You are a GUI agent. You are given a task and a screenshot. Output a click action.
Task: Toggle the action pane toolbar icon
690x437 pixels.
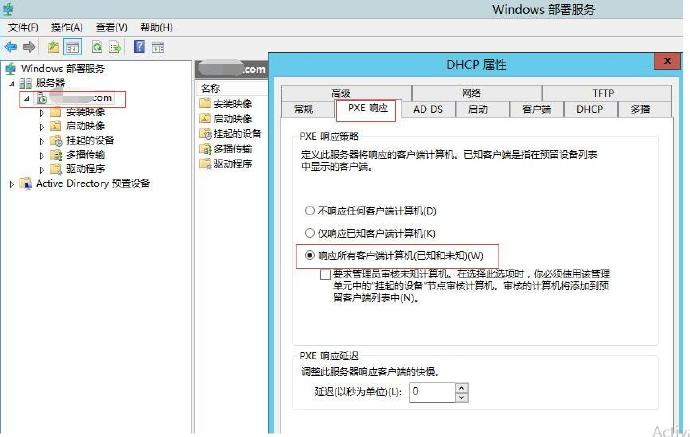click(x=158, y=47)
